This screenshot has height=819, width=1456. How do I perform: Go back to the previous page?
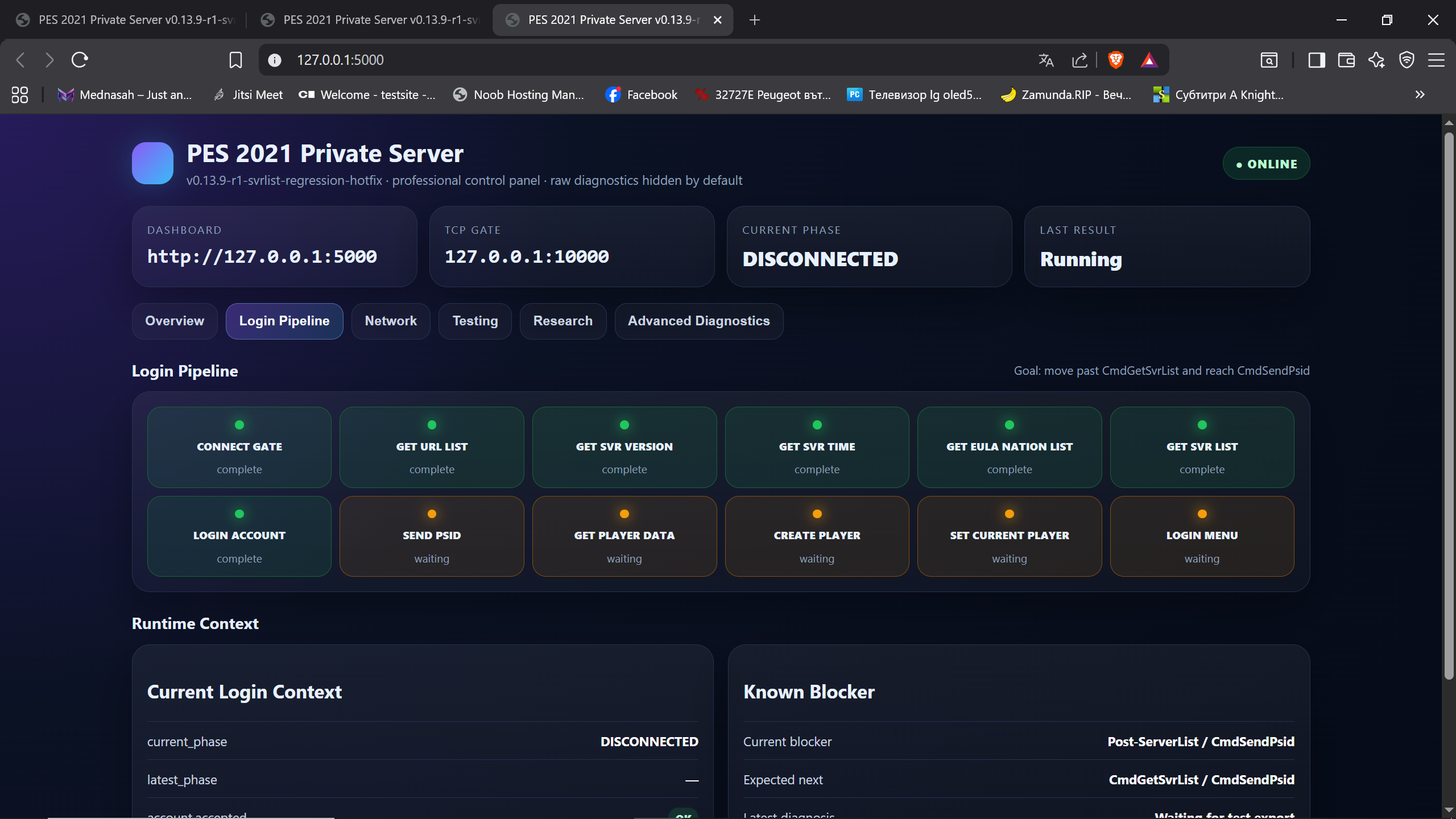21,60
